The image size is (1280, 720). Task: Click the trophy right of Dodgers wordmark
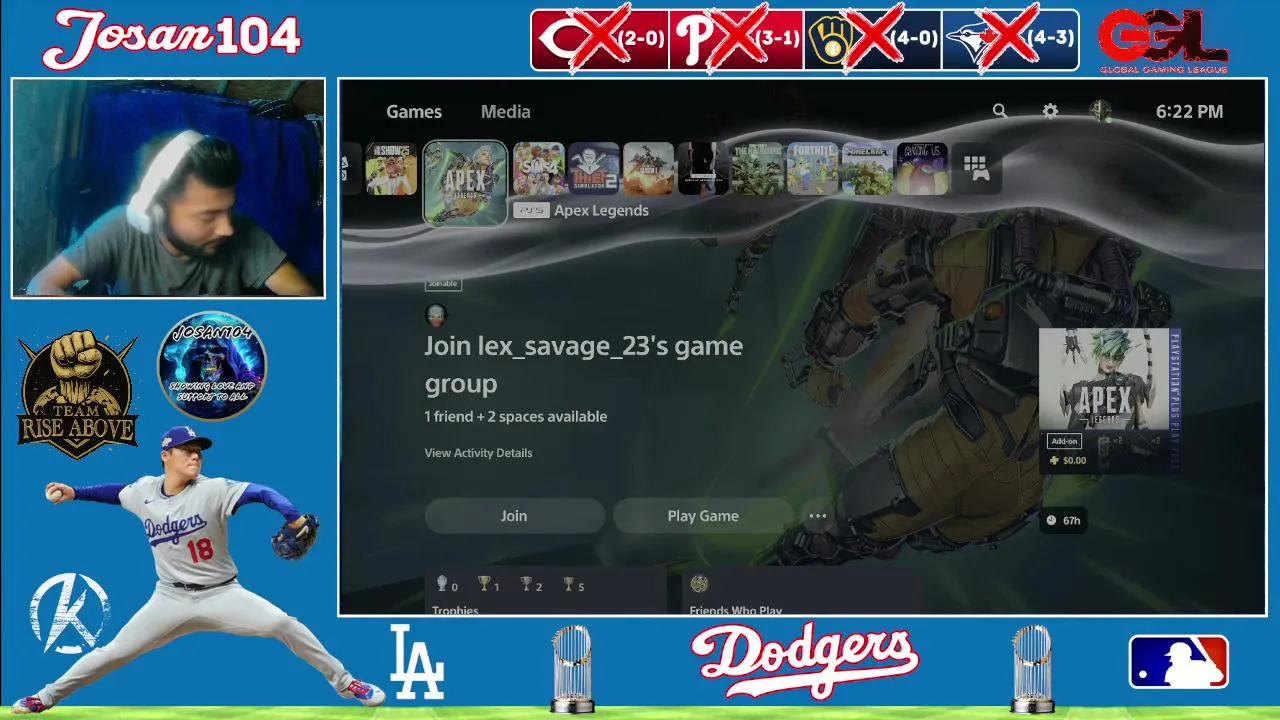pos(1032,667)
